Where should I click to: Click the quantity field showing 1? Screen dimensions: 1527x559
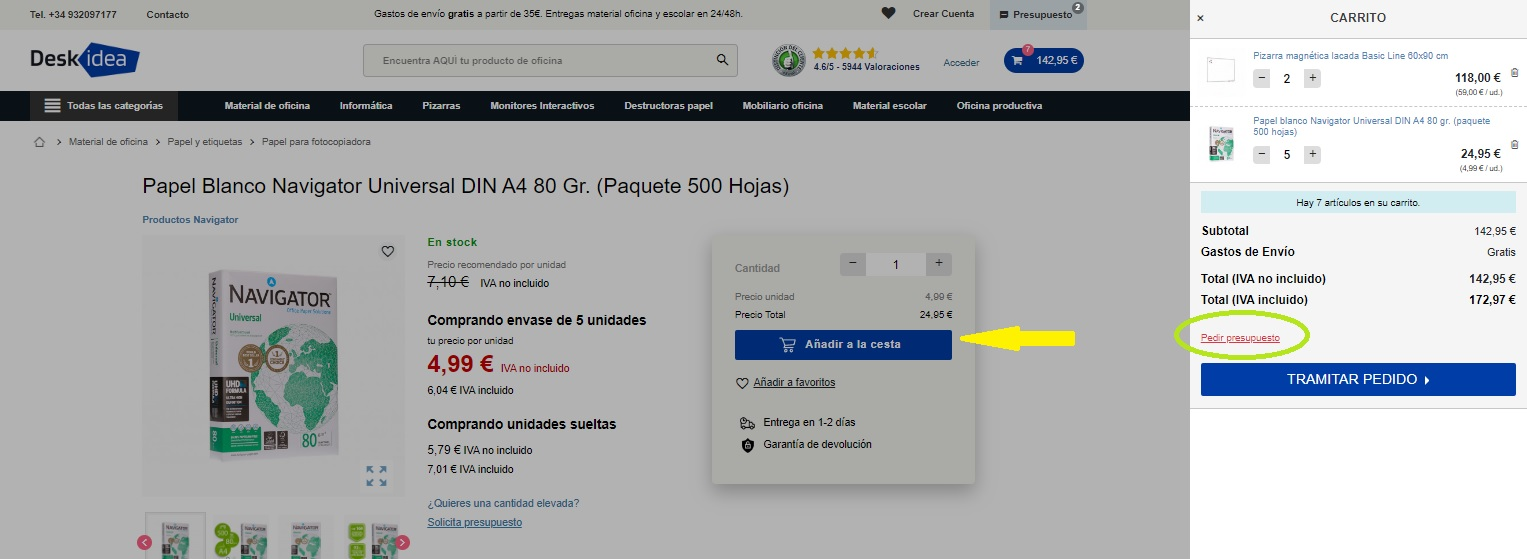pyautogui.click(x=896, y=264)
